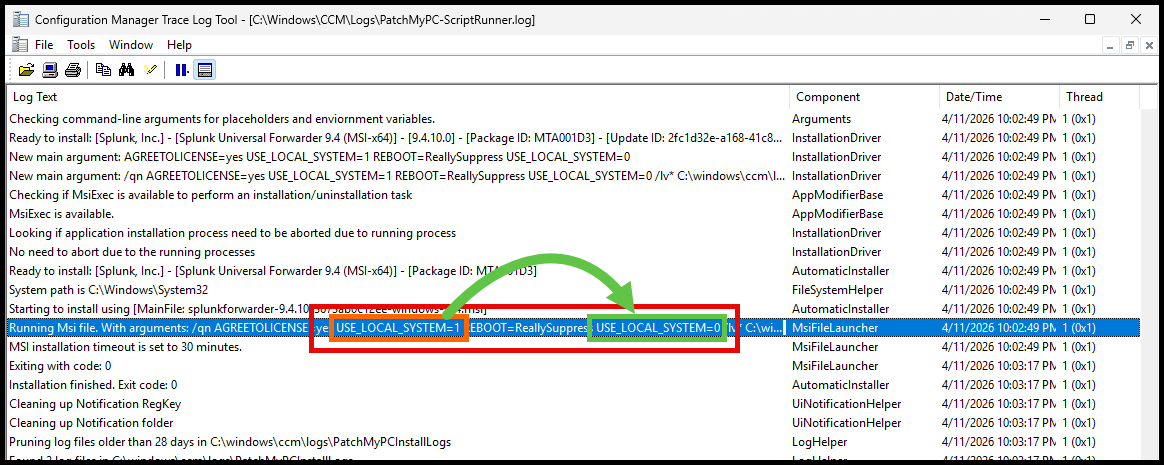Sort by the Log Text column header
The image size is (1164, 465).
[x=398, y=97]
